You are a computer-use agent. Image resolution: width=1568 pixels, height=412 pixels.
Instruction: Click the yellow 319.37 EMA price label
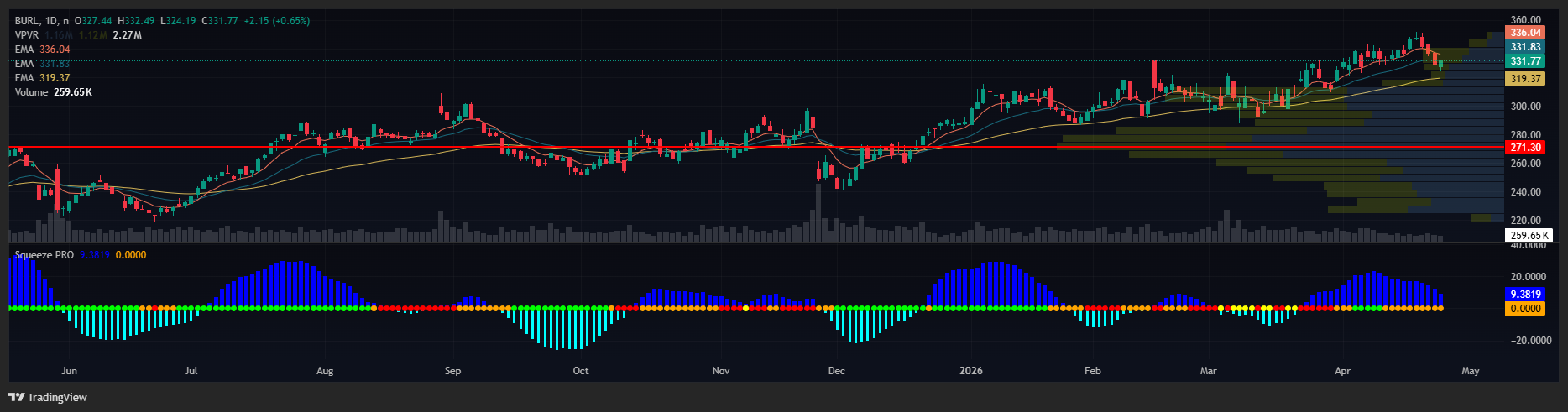click(1525, 79)
